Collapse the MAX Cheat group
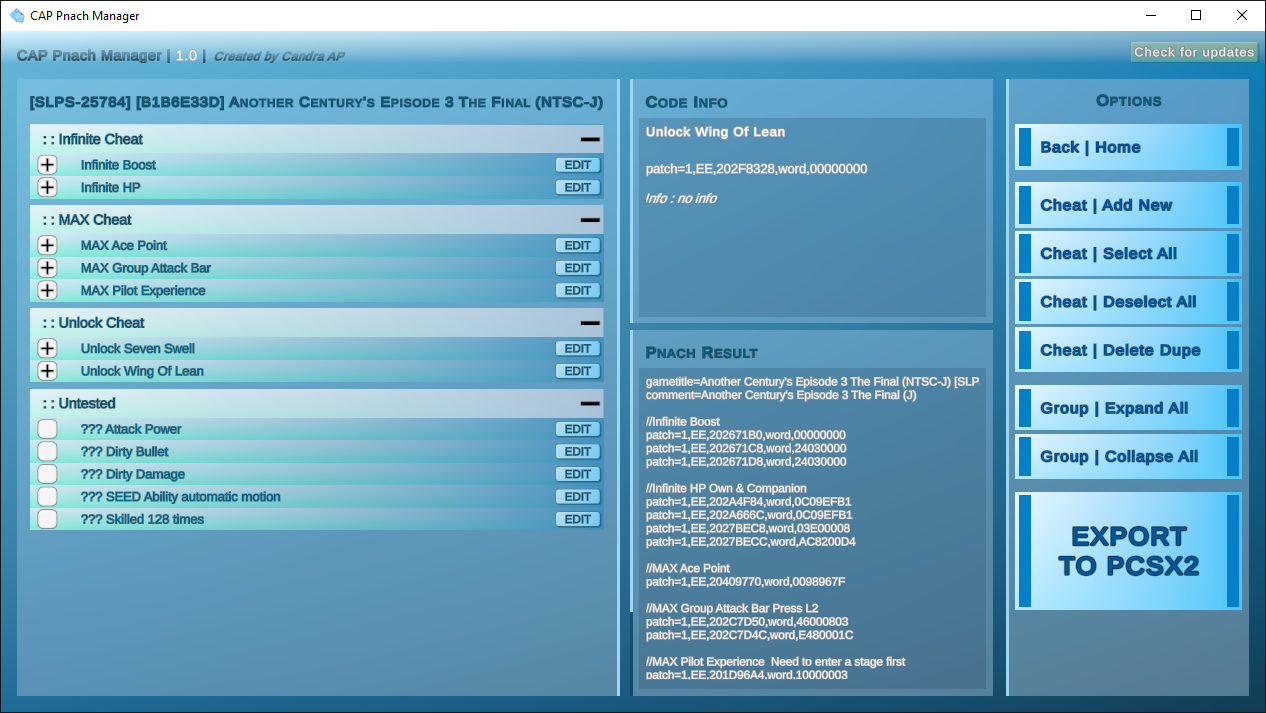The image size is (1266, 713). pos(590,220)
